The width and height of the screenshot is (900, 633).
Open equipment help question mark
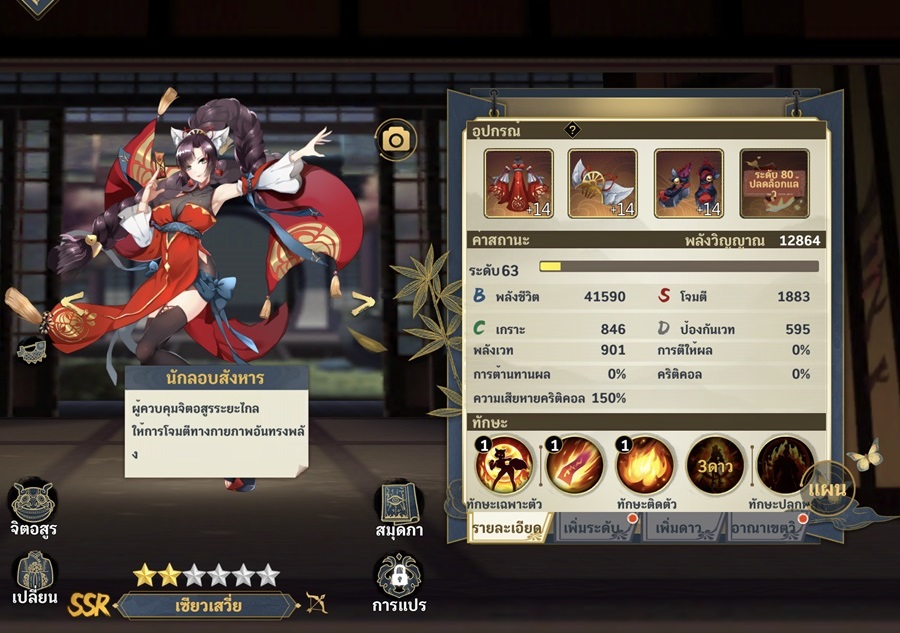572,130
